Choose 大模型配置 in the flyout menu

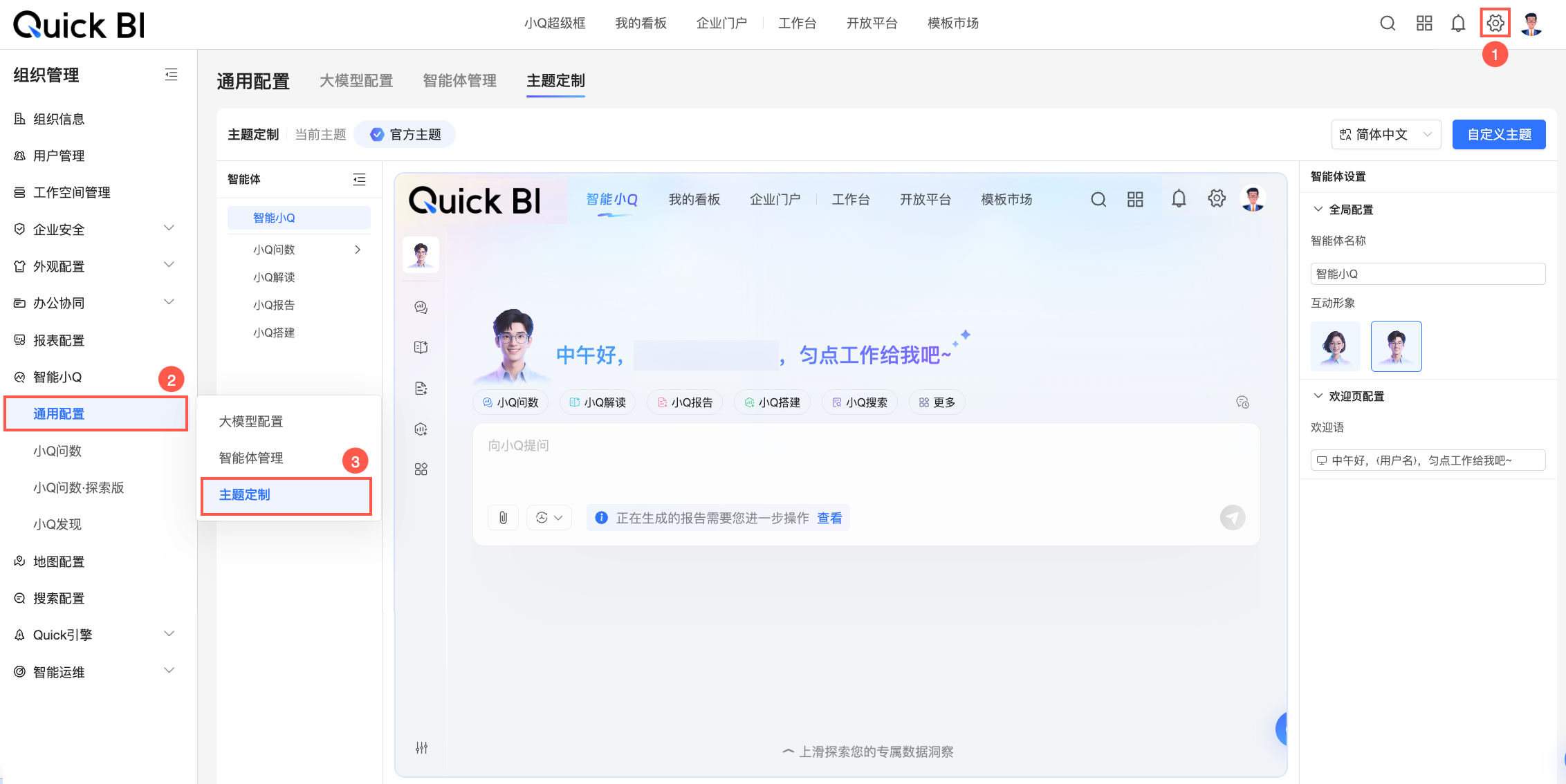(251, 421)
